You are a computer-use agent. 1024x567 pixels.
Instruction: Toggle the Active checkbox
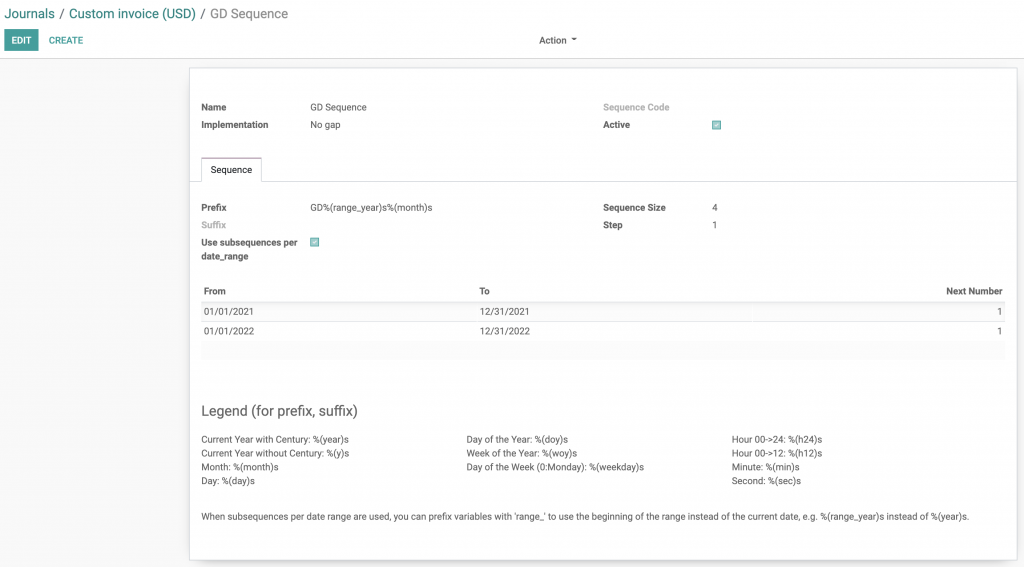716,125
